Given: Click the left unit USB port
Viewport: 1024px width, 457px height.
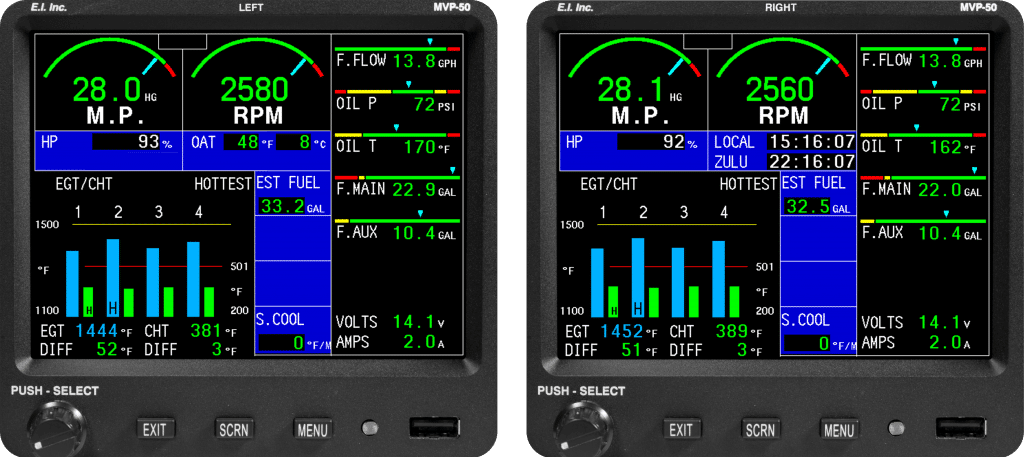Looking at the screenshot, I should (435, 428).
